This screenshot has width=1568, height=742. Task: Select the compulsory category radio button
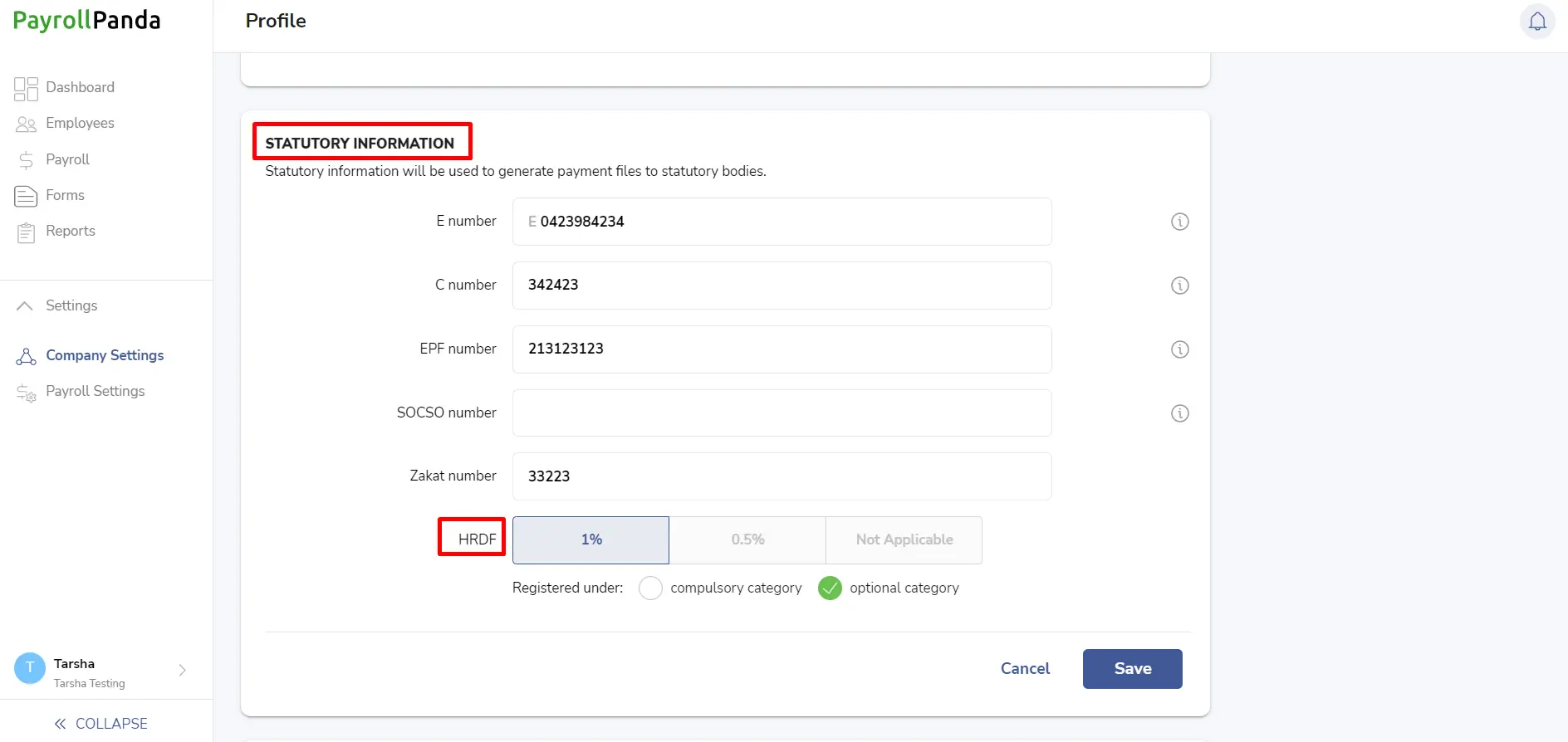650,588
